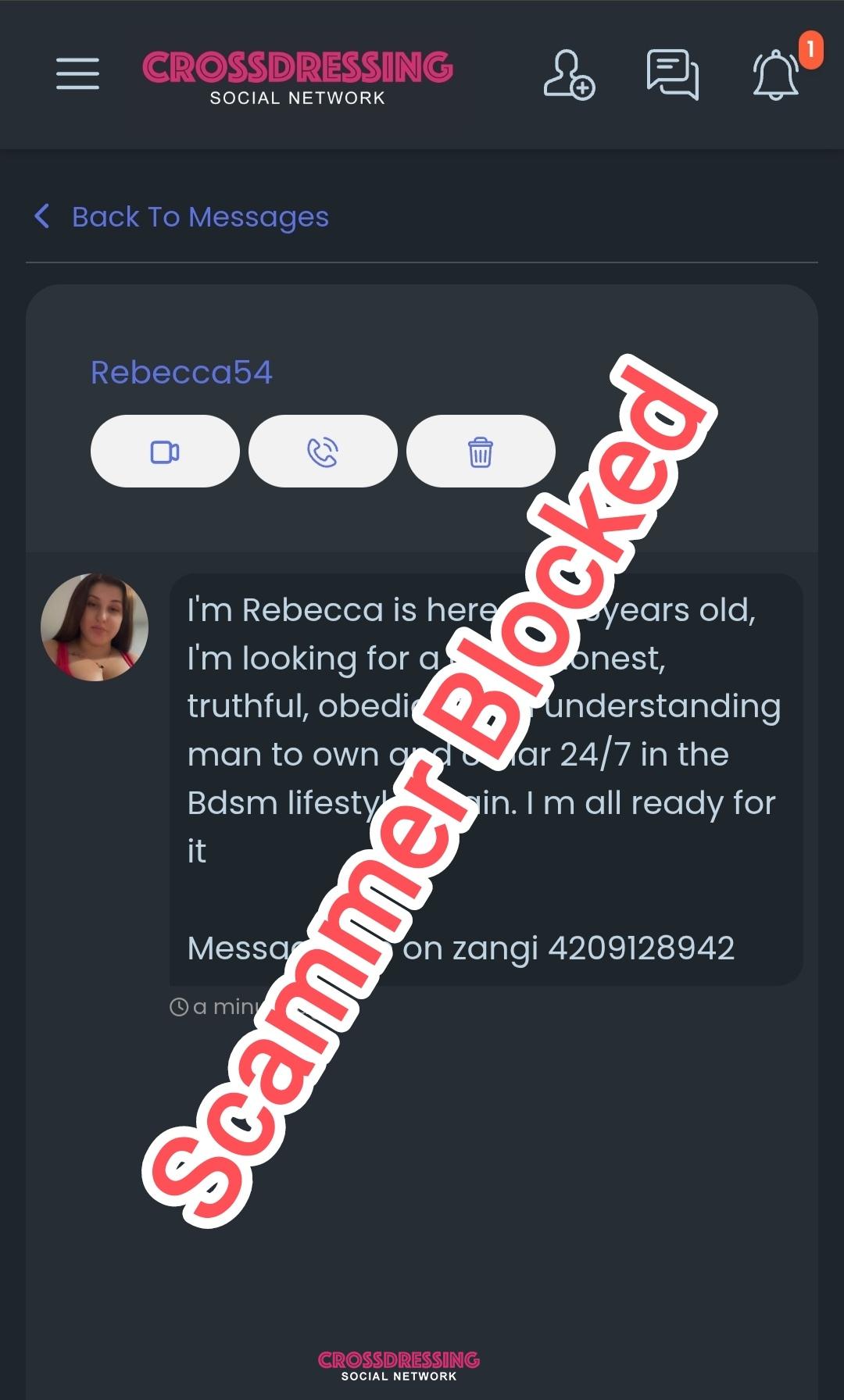
Task: Click the message bubble's first line of text
Action: coord(471,610)
